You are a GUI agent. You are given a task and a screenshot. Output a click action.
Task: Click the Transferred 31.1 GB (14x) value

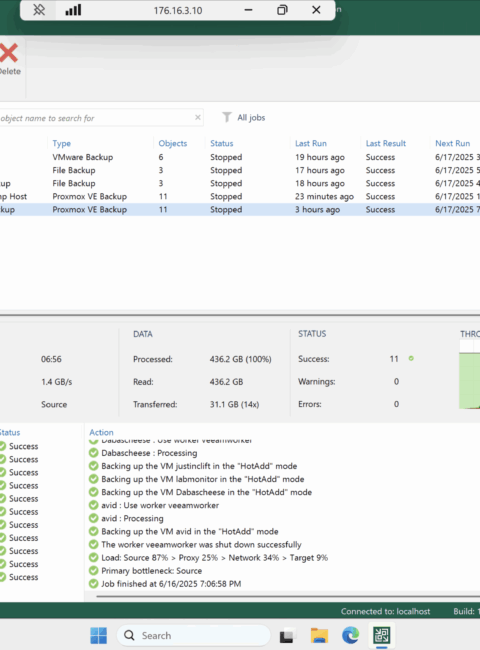coord(234,404)
